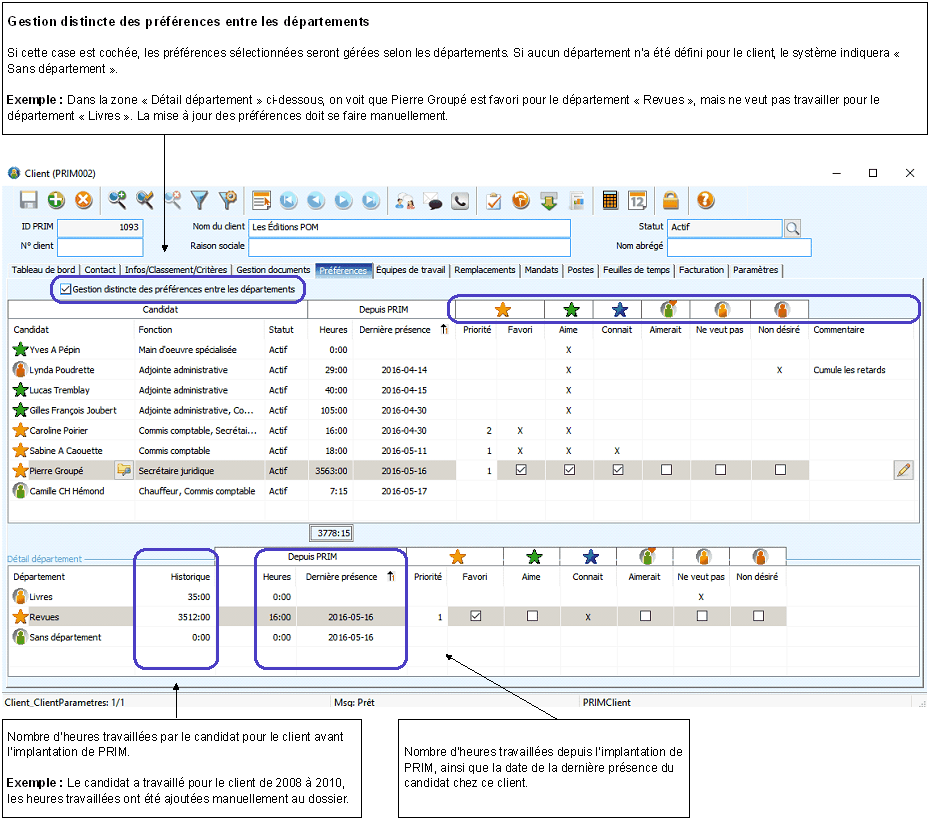Open the Facturation tab
This screenshot has width=930, height=820.
(701, 270)
